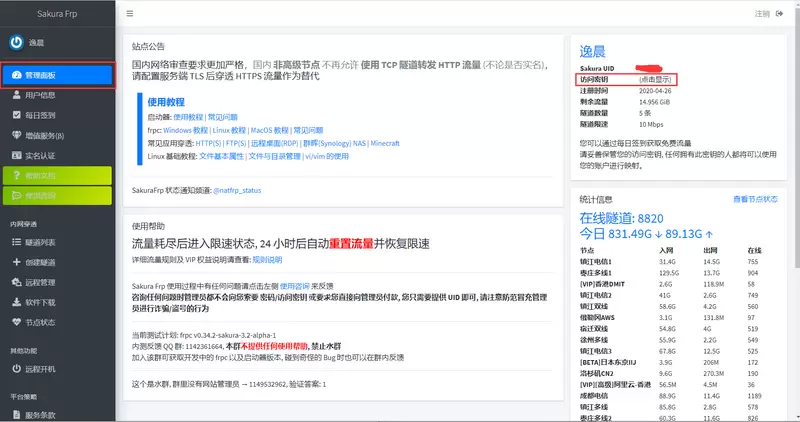Screen dimensions: 800x422
Task: Open the Windows 教程 link
Action: click(186, 130)
